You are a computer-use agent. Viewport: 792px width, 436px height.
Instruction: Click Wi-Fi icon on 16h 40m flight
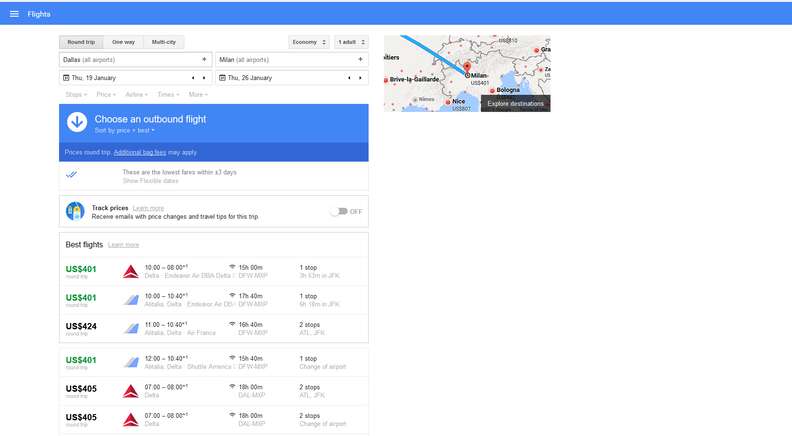(x=232, y=324)
